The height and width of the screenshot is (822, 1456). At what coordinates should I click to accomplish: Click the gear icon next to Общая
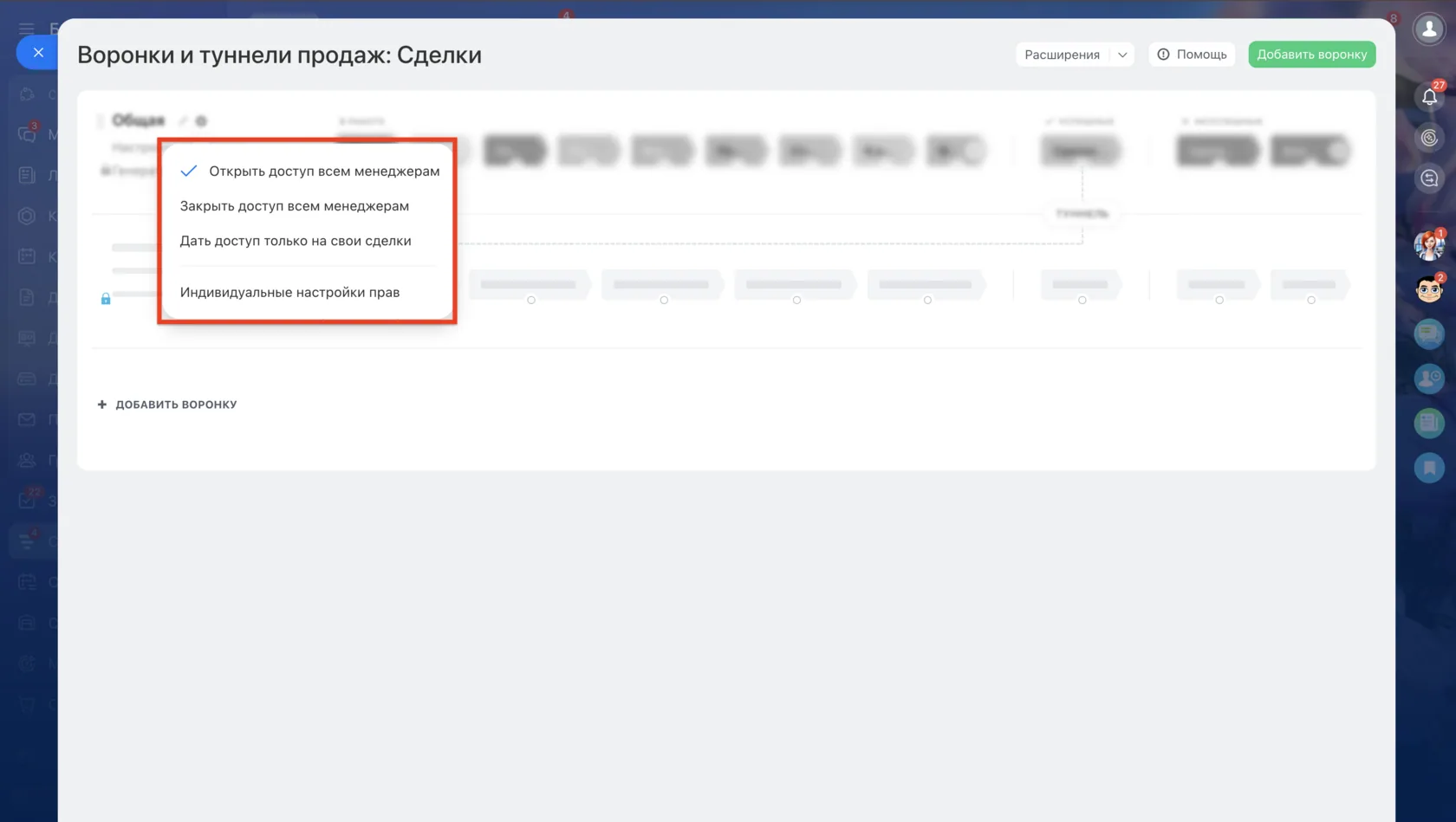point(201,121)
